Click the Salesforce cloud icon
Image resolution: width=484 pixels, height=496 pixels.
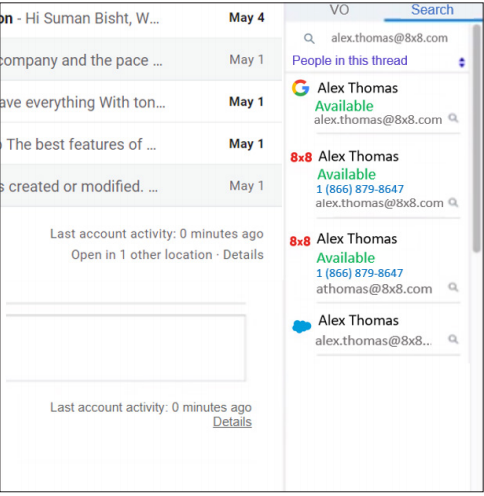[302, 326]
